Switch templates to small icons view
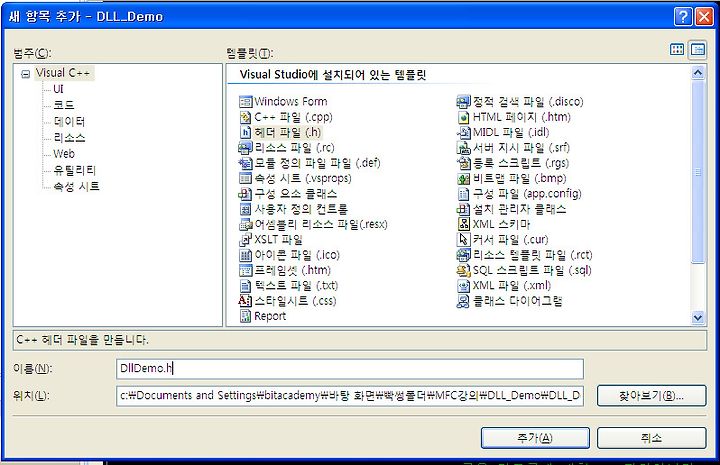Image resolution: width=720 pixels, height=465 pixels. (x=698, y=50)
